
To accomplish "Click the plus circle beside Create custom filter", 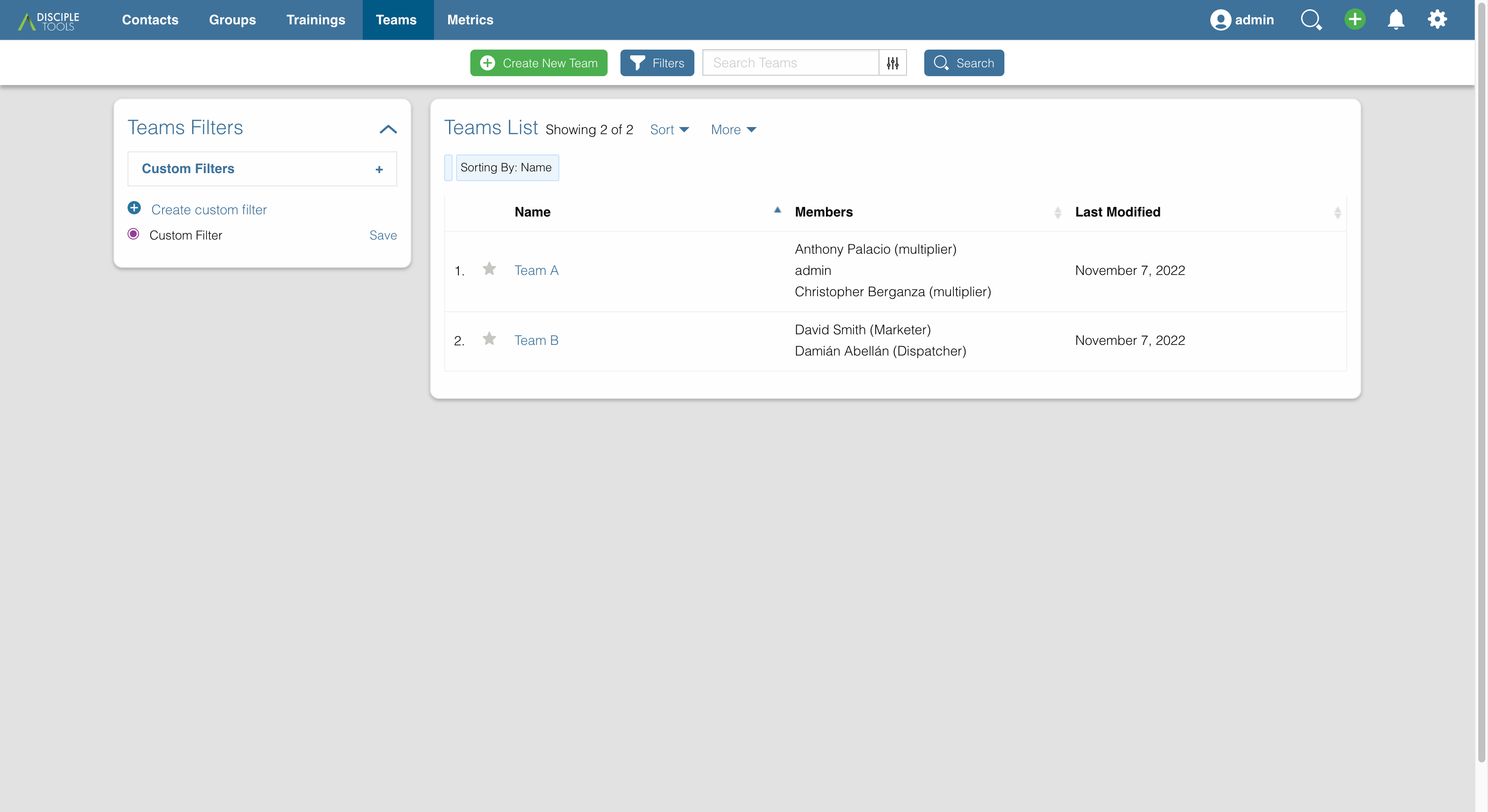I will [134, 208].
